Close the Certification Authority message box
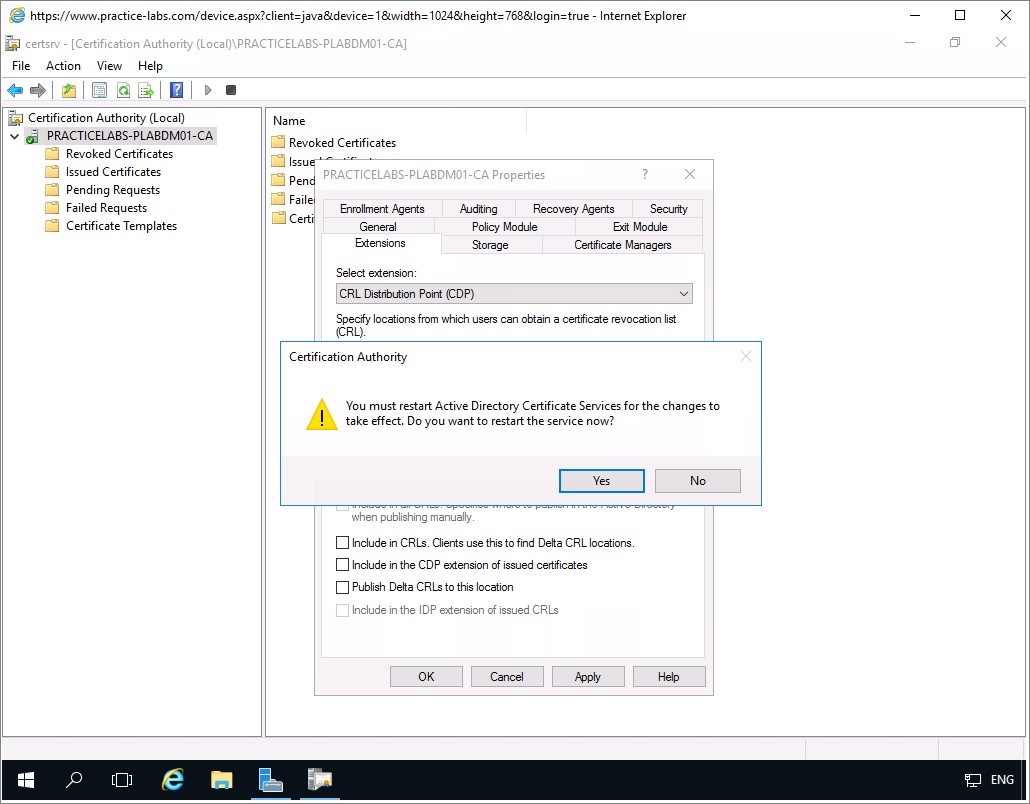The height and width of the screenshot is (804, 1030). pyautogui.click(x=746, y=356)
